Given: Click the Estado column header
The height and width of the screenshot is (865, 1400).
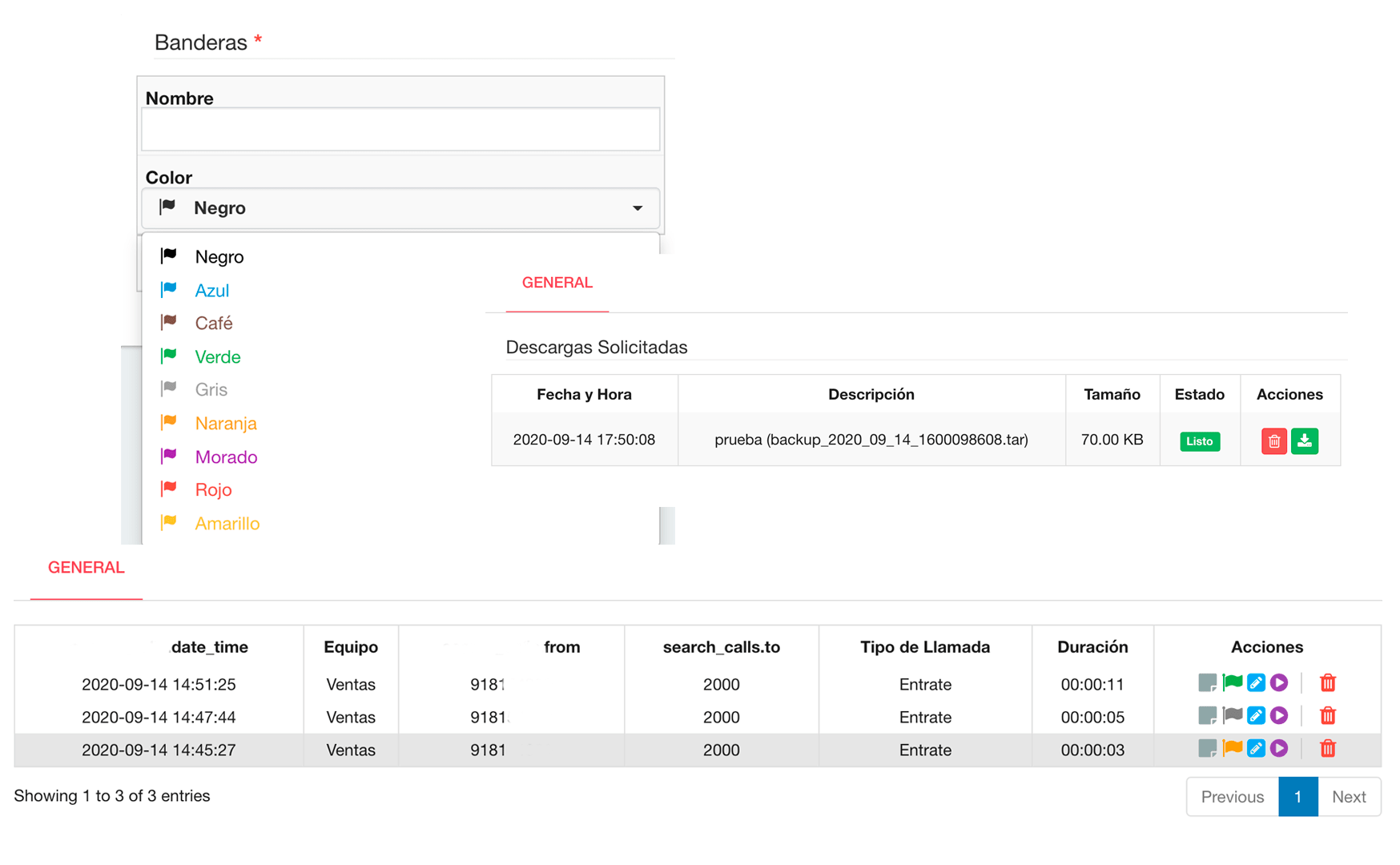Looking at the screenshot, I should (1200, 394).
